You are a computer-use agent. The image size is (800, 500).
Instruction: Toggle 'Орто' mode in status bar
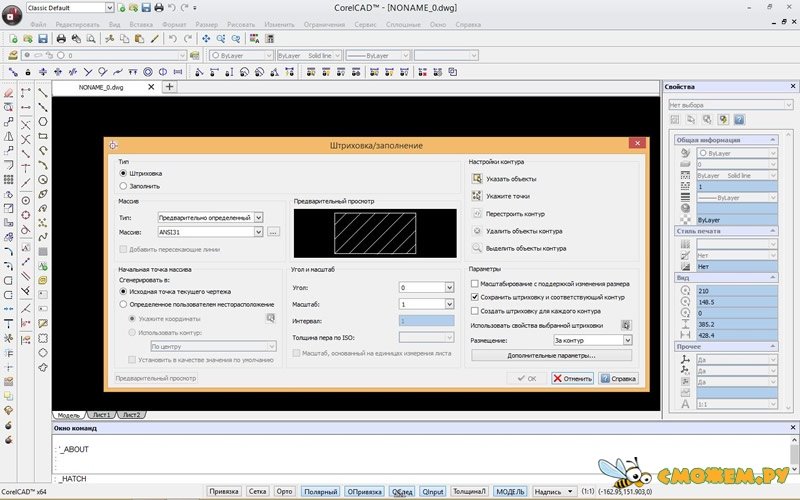point(285,491)
